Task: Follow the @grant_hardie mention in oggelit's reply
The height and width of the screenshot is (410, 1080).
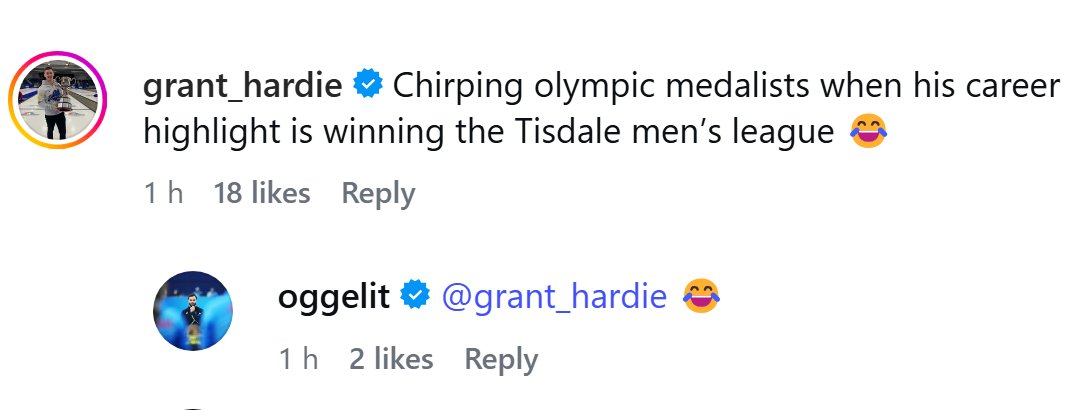Action: (554, 297)
